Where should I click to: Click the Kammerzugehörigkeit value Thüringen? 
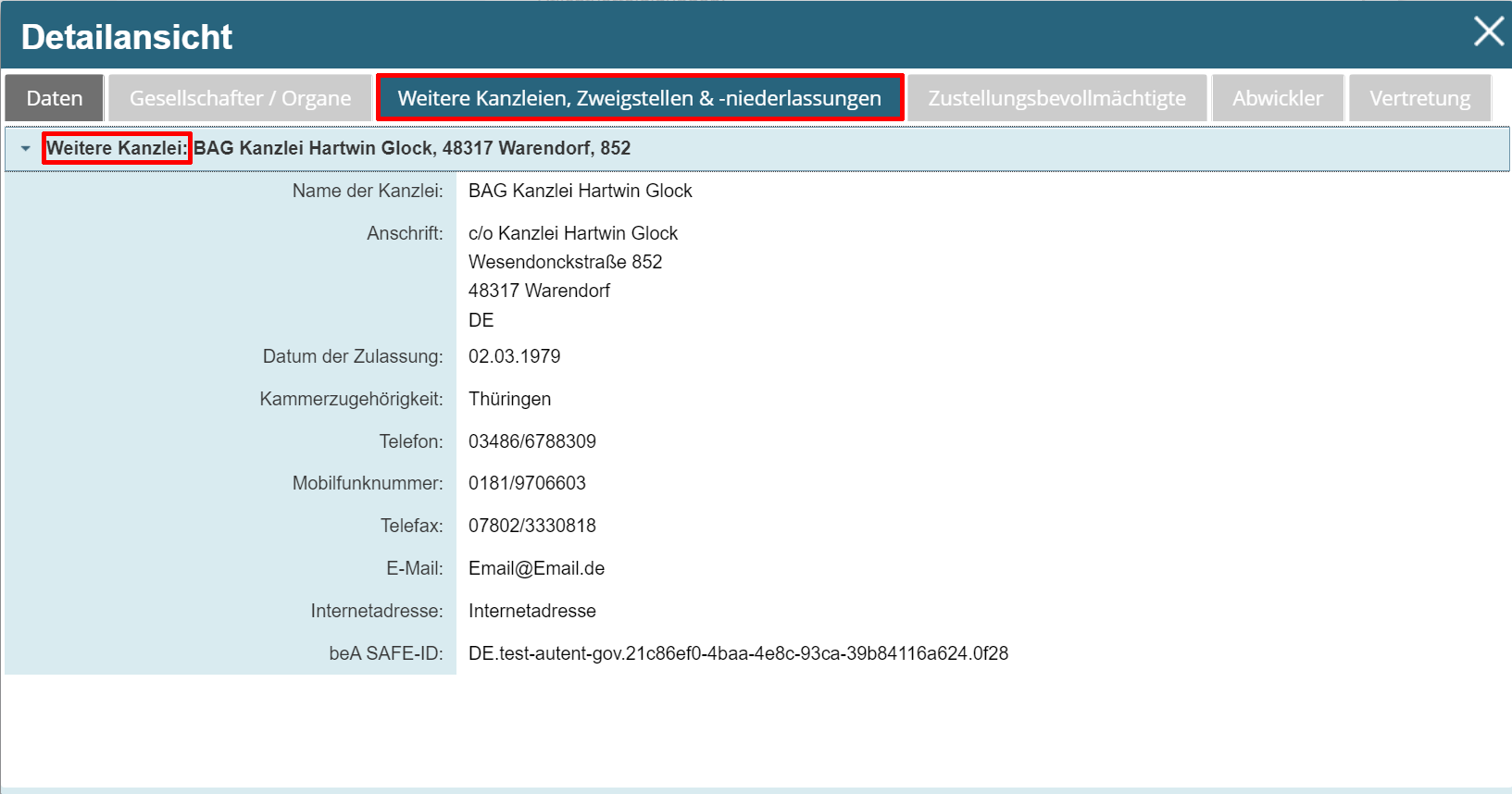(509, 399)
